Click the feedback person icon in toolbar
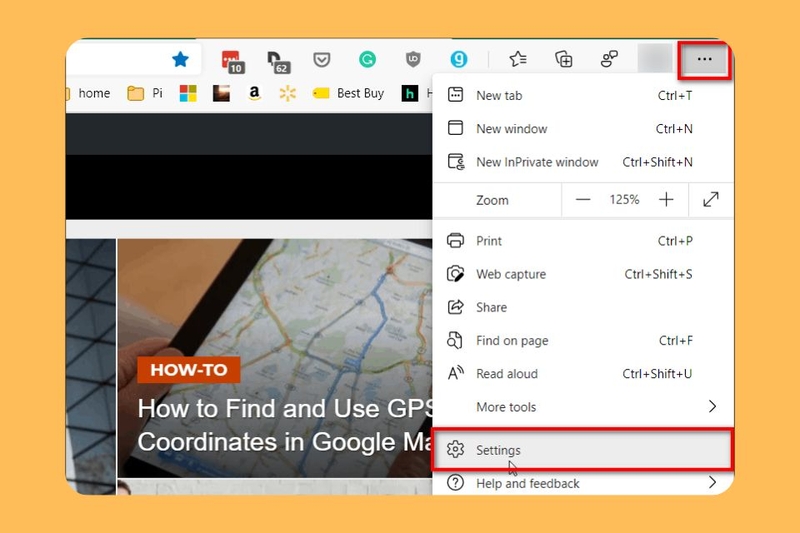The height and width of the screenshot is (533, 800). coord(609,59)
